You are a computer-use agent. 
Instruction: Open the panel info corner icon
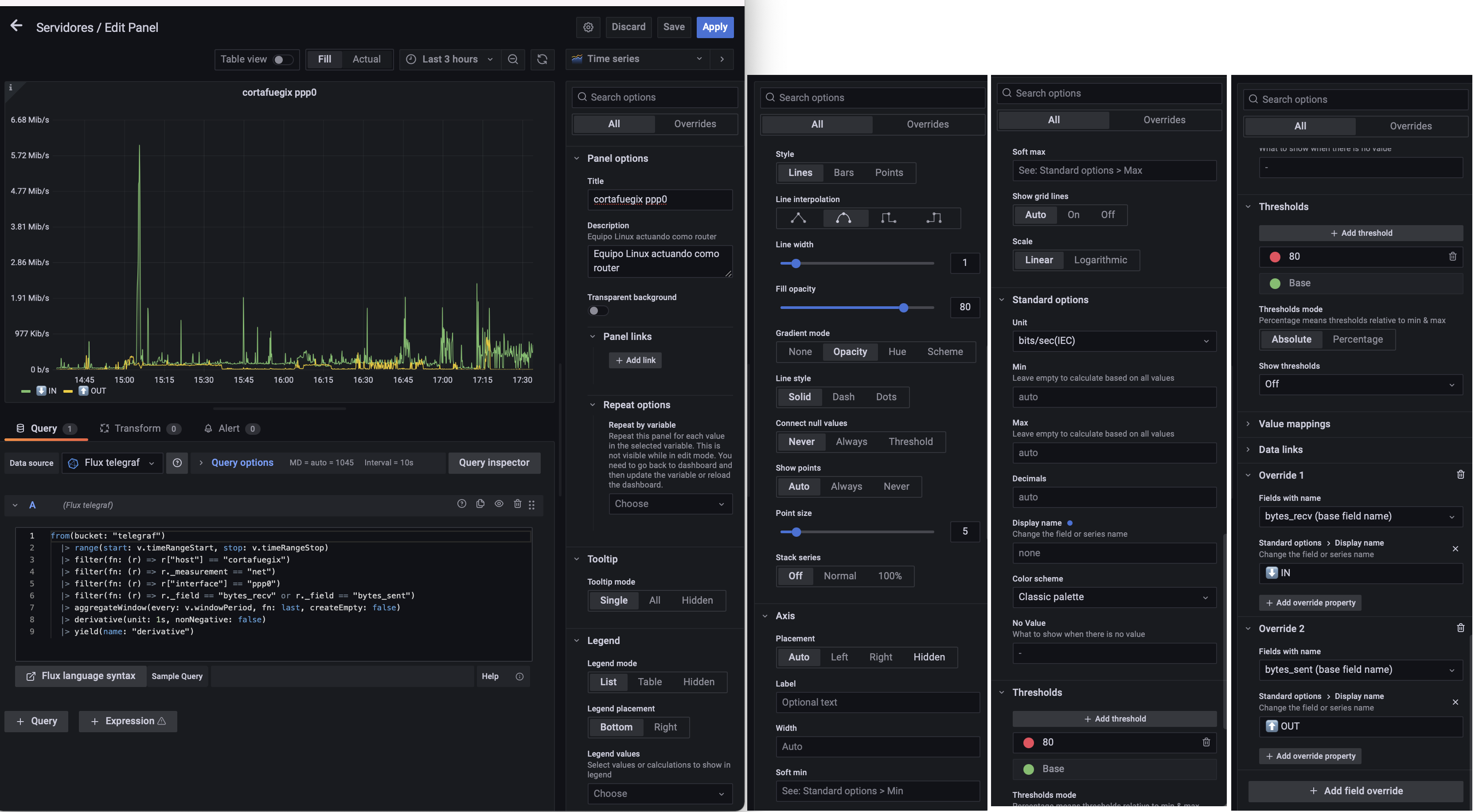pos(10,88)
